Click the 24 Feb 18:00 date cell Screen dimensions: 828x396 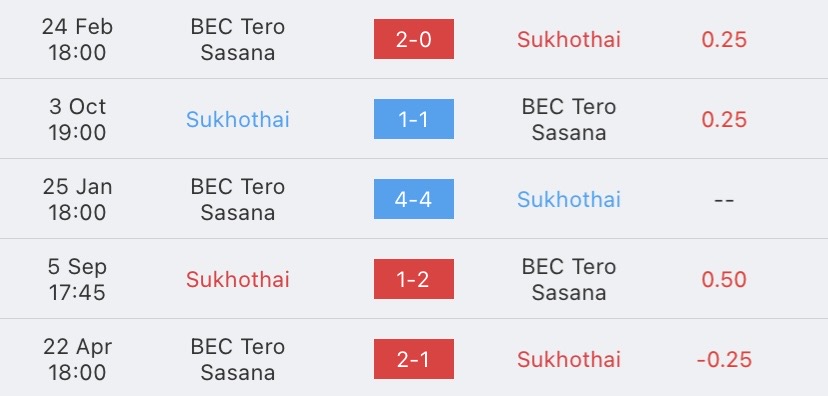(x=77, y=40)
